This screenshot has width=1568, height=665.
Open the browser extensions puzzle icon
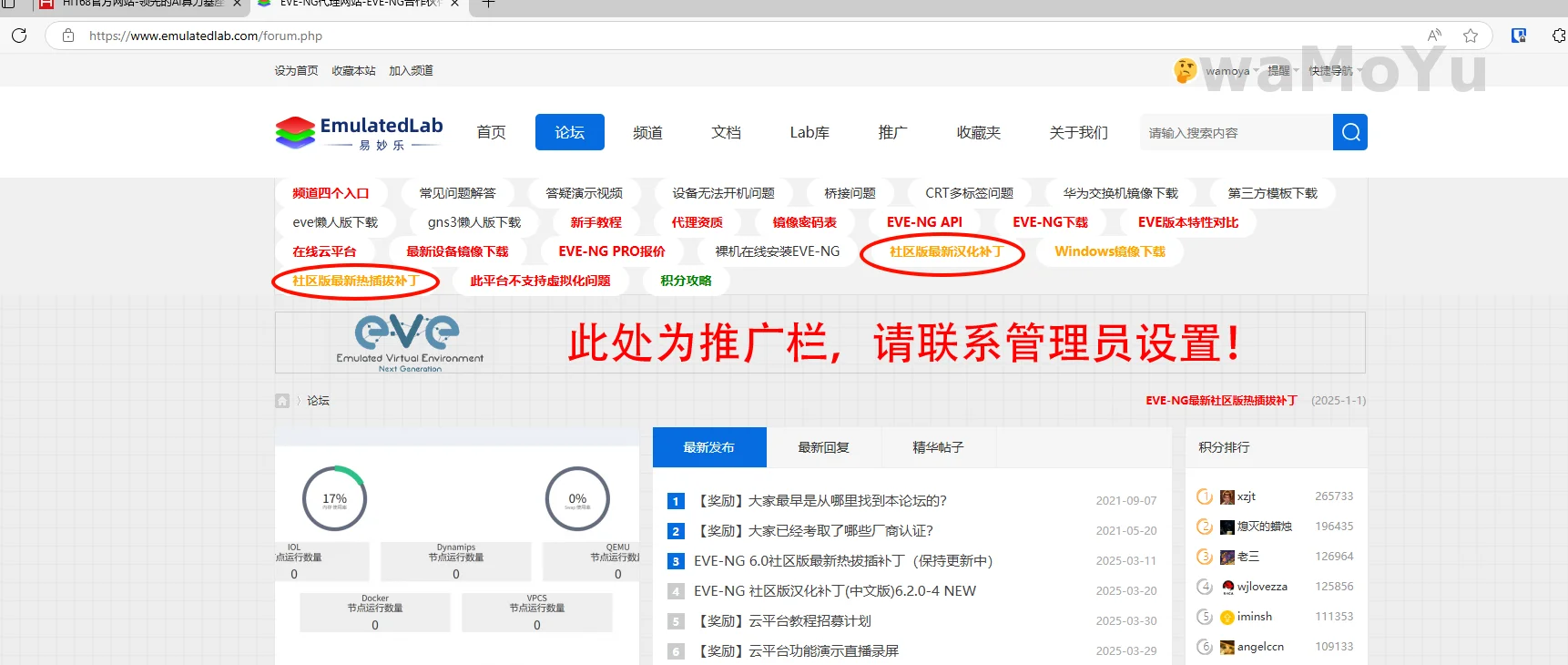point(1558,36)
